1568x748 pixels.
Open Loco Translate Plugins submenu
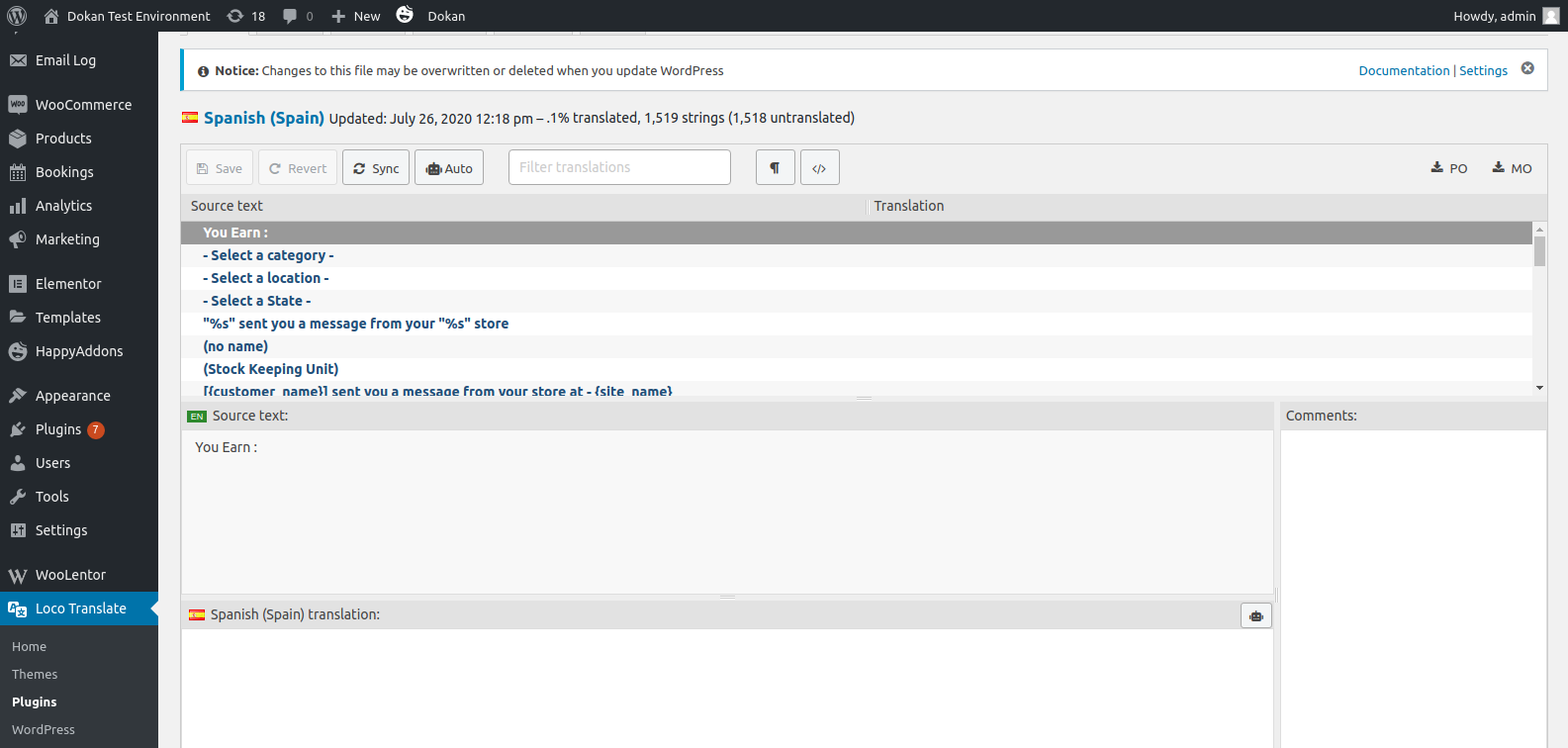click(34, 702)
